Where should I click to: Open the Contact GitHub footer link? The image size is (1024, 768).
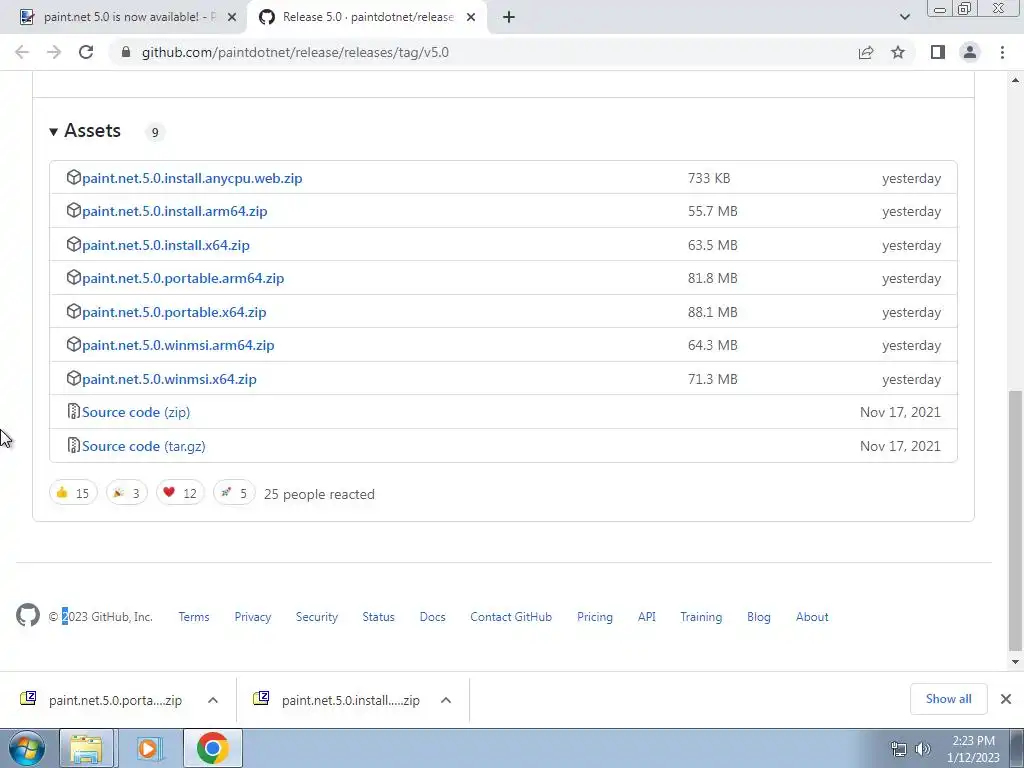511,616
